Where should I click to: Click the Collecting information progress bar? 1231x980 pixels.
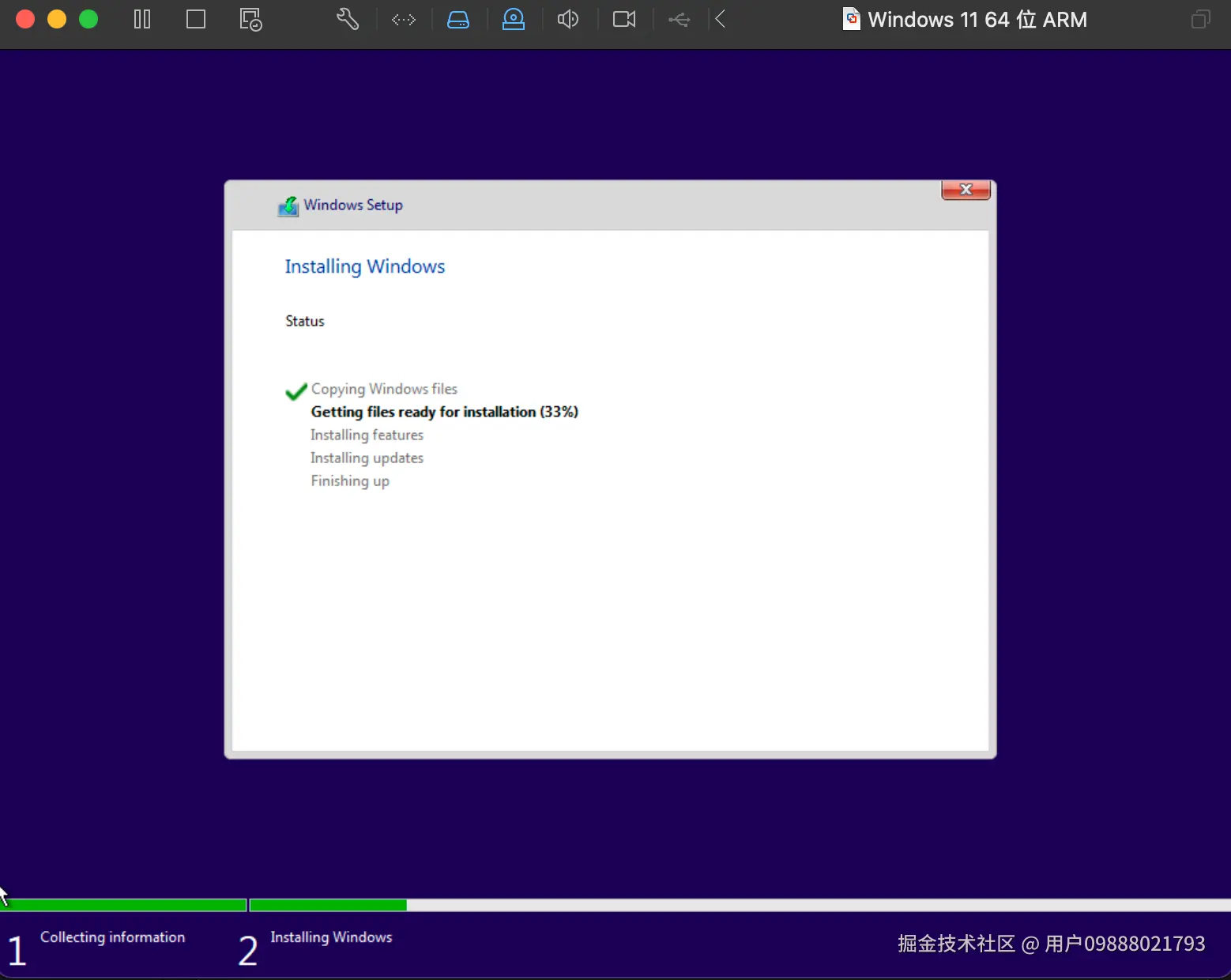[123, 905]
